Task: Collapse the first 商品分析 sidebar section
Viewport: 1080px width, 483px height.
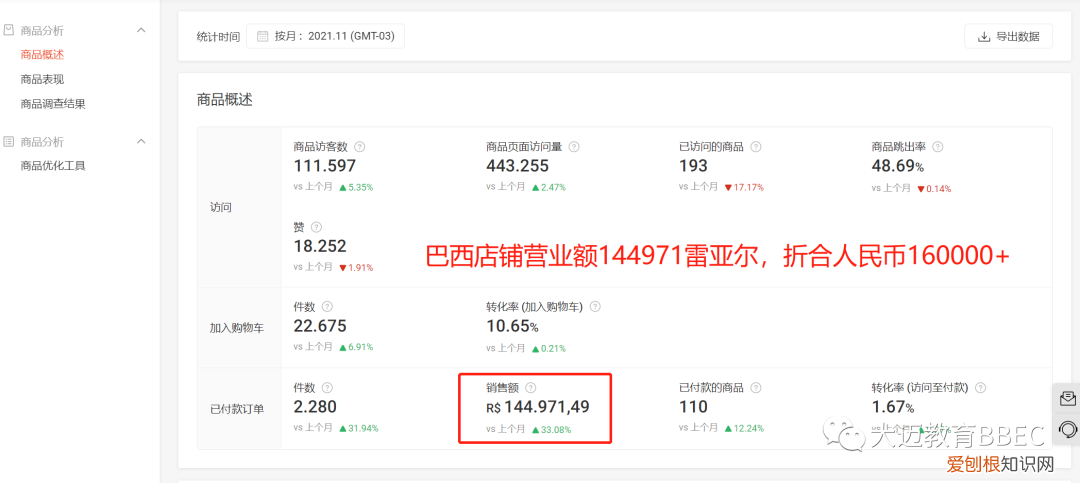Action: pos(141,30)
